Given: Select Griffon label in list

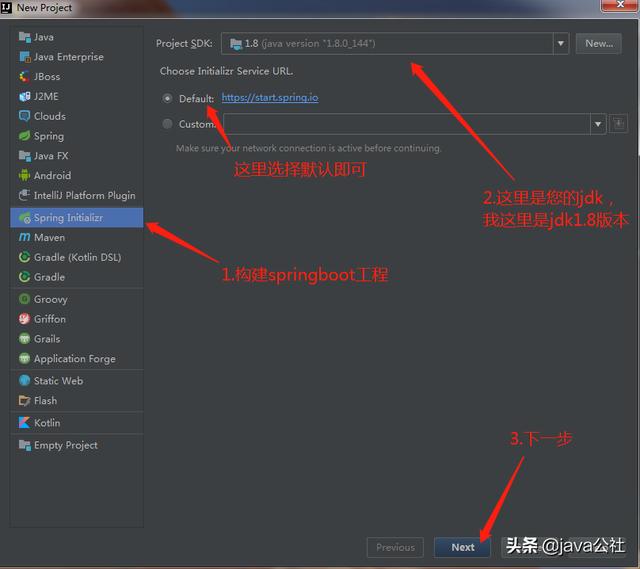Looking at the screenshot, I should pyautogui.click(x=50, y=319).
